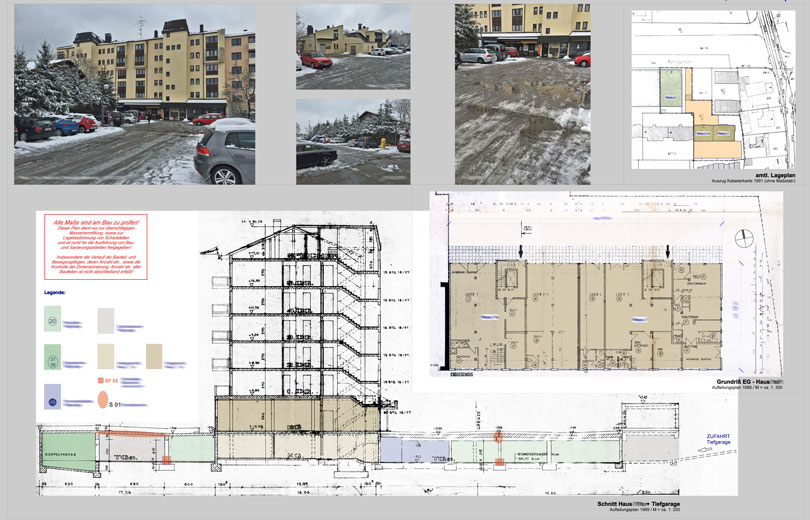Click the circled 20 legend symbol

(52, 319)
